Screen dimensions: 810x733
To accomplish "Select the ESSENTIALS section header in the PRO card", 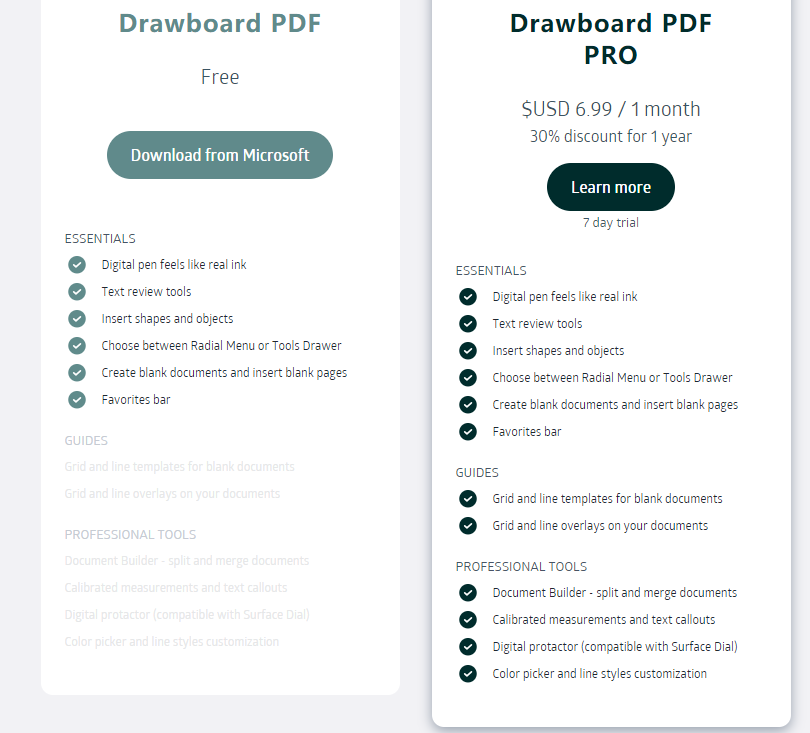I will (x=491, y=270).
